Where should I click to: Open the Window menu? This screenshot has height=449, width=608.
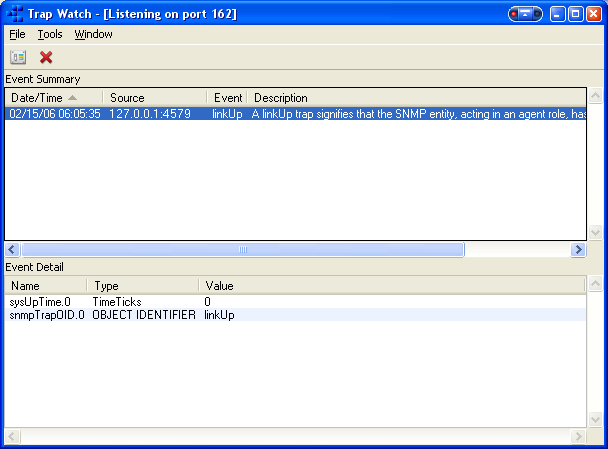click(x=93, y=34)
